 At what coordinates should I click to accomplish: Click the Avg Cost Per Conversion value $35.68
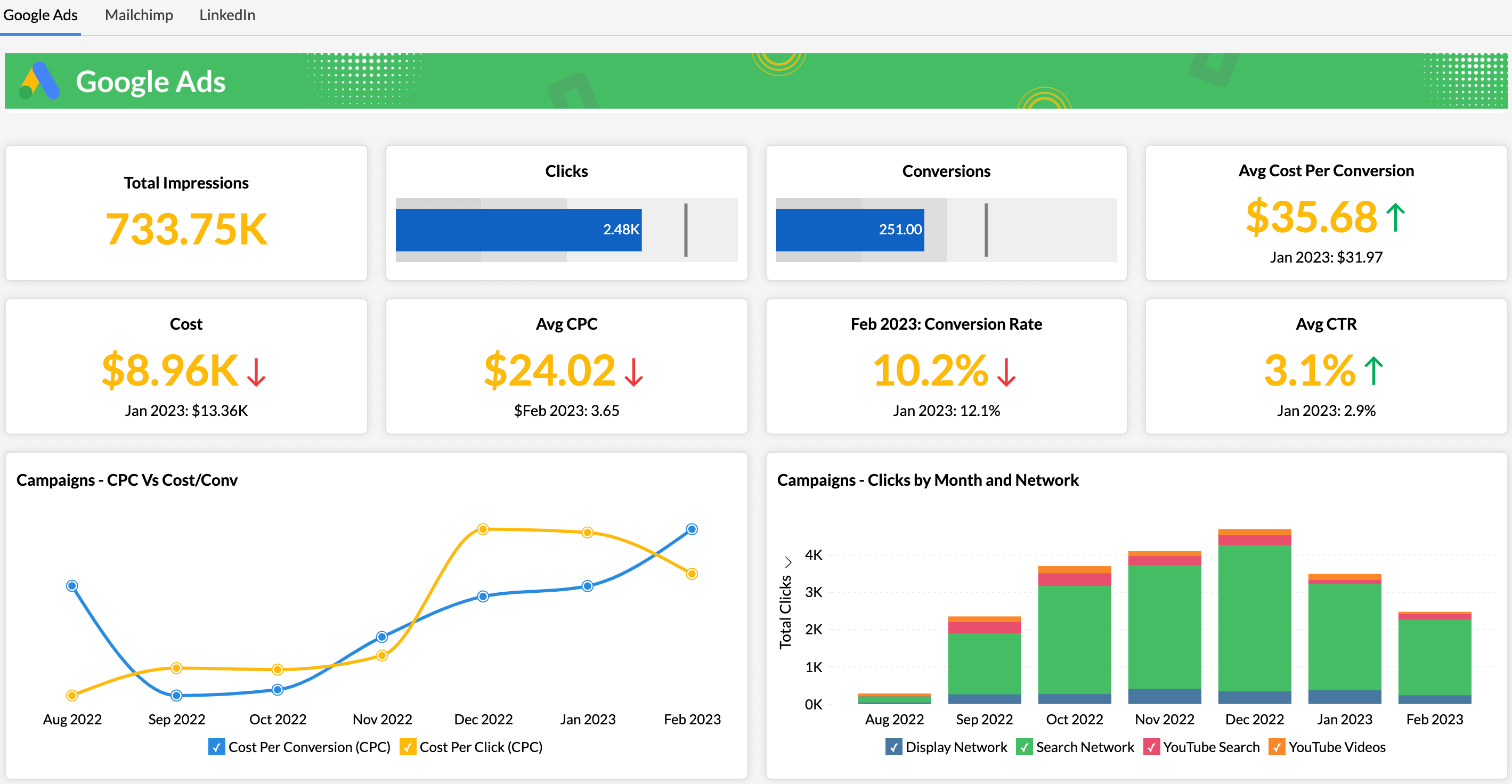click(1311, 217)
